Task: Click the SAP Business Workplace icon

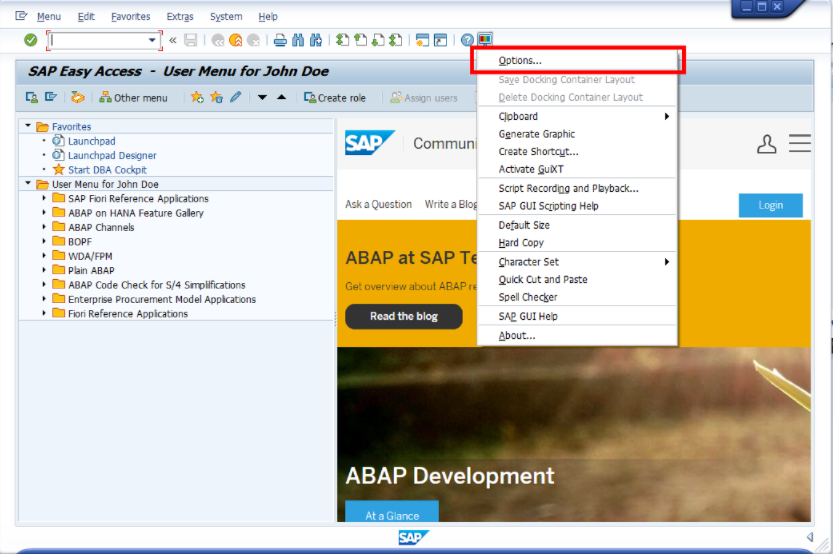Action: (78, 97)
